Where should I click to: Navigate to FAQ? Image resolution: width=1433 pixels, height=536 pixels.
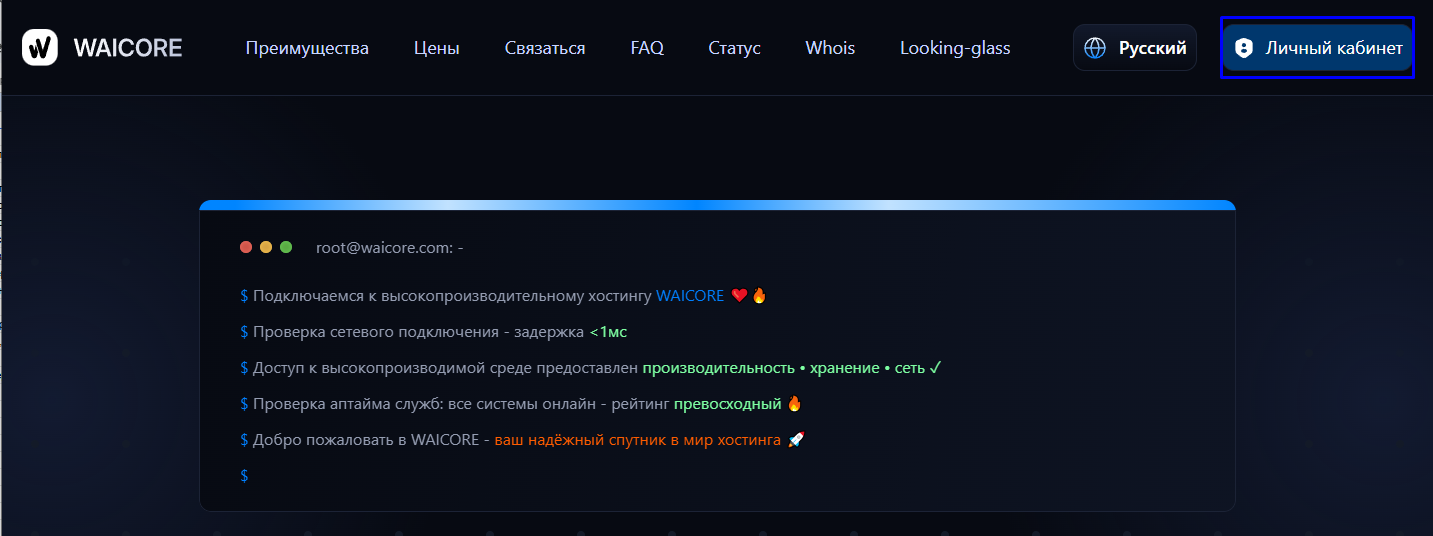(647, 48)
